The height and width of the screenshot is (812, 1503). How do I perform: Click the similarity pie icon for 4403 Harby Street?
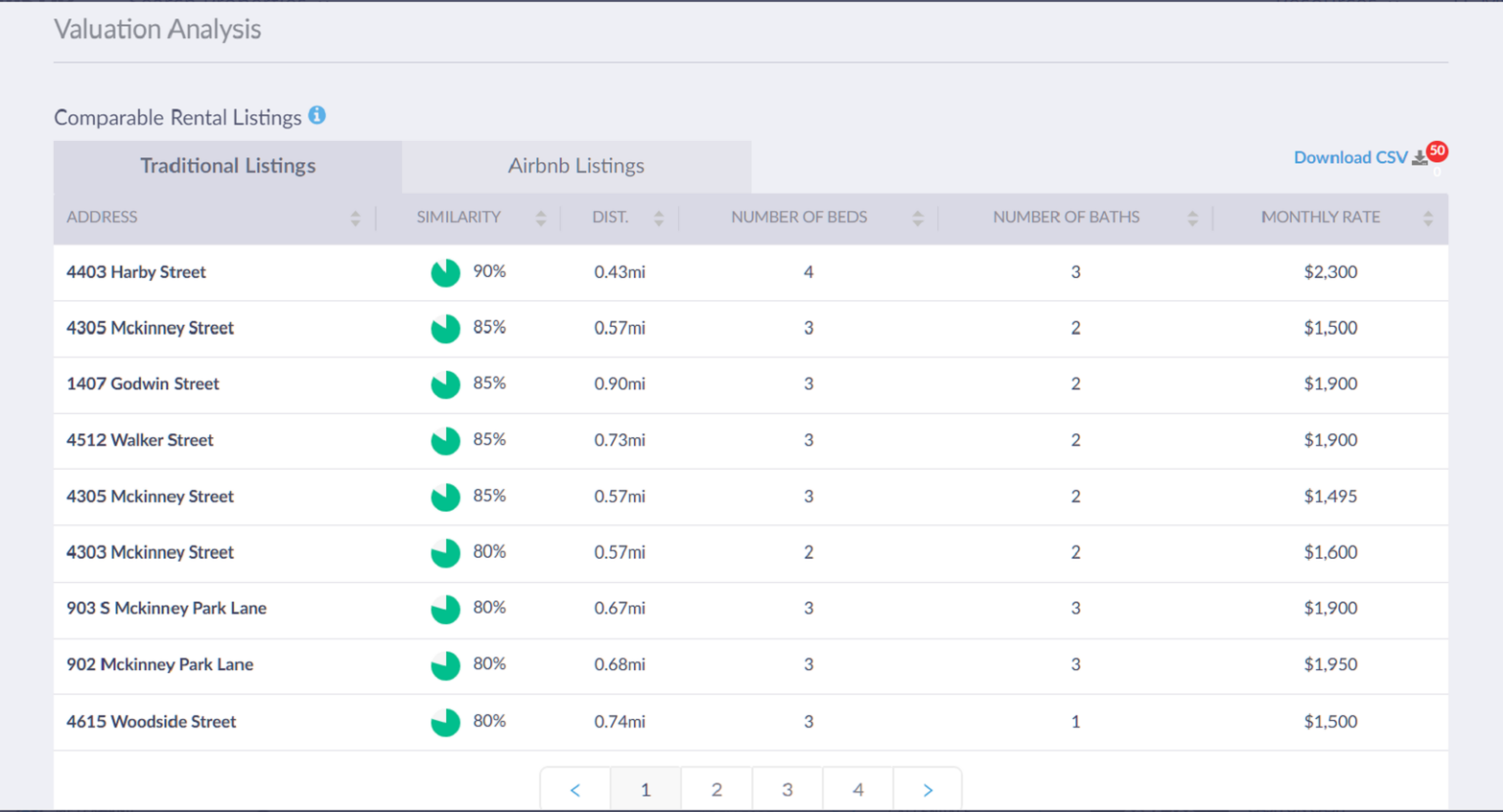[445, 272]
